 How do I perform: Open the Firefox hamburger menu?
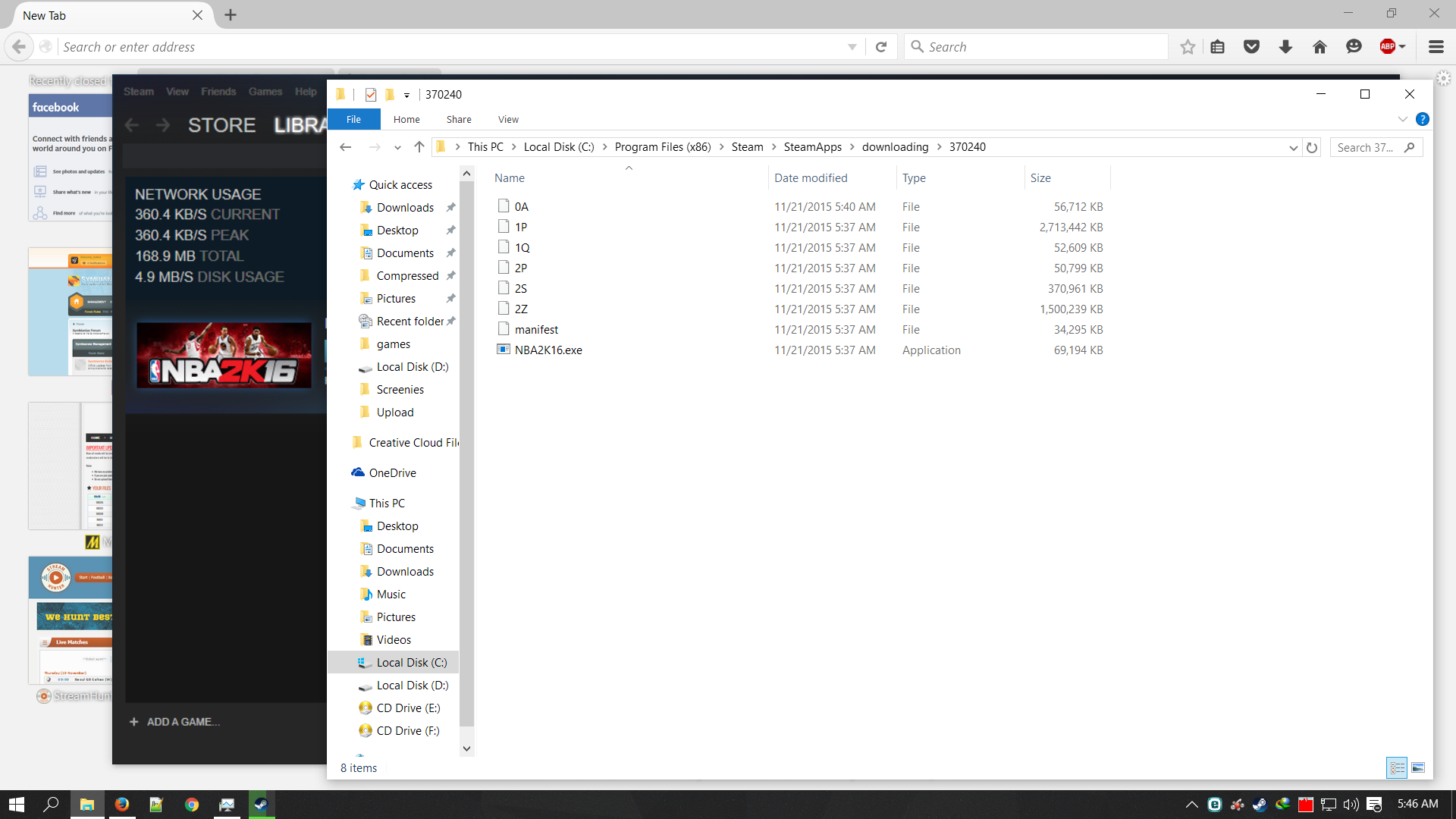(1436, 47)
